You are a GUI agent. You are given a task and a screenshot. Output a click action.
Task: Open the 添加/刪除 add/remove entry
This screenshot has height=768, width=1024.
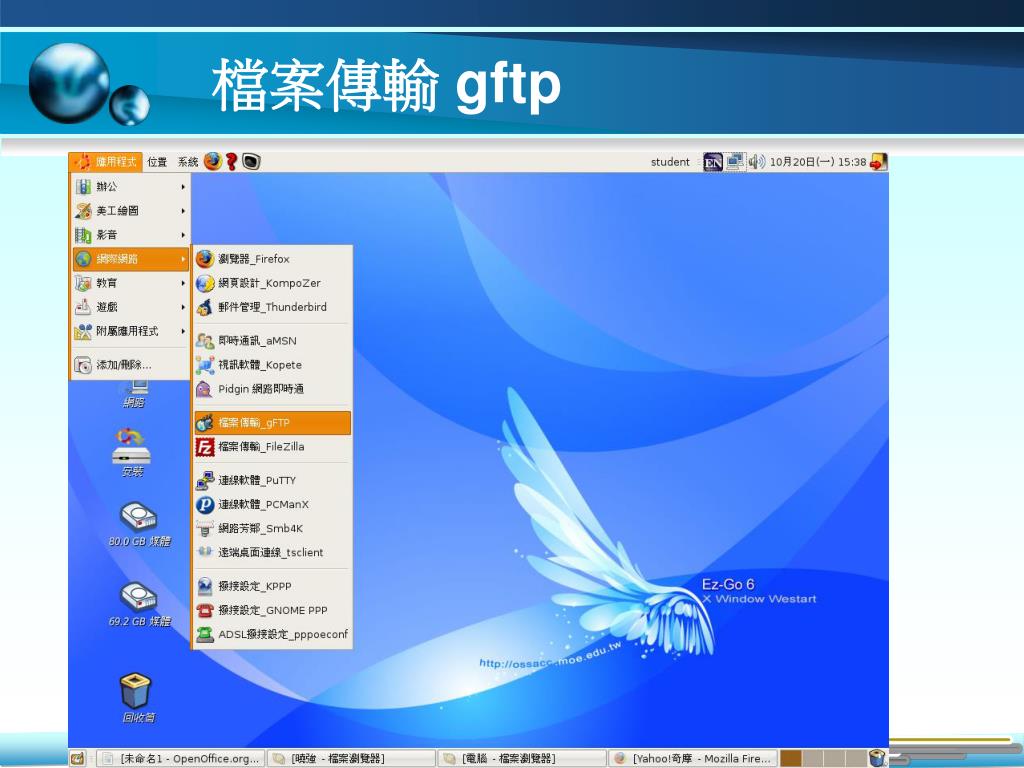tap(130, 364)
